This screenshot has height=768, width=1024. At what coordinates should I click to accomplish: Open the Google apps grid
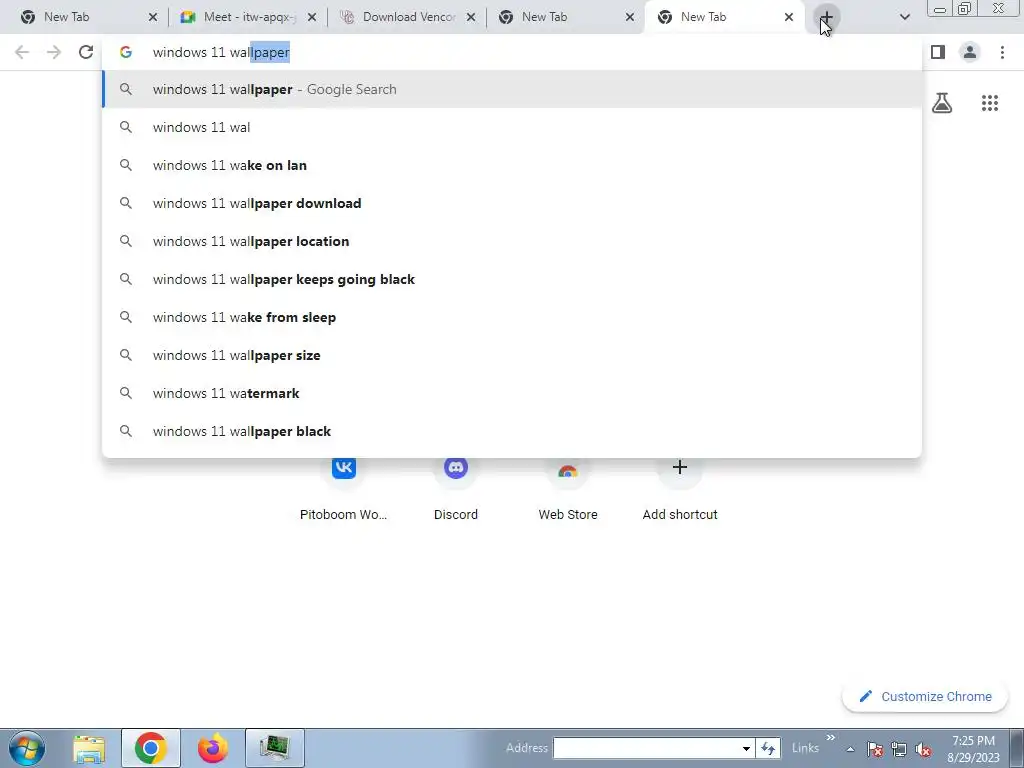point(990,103)
